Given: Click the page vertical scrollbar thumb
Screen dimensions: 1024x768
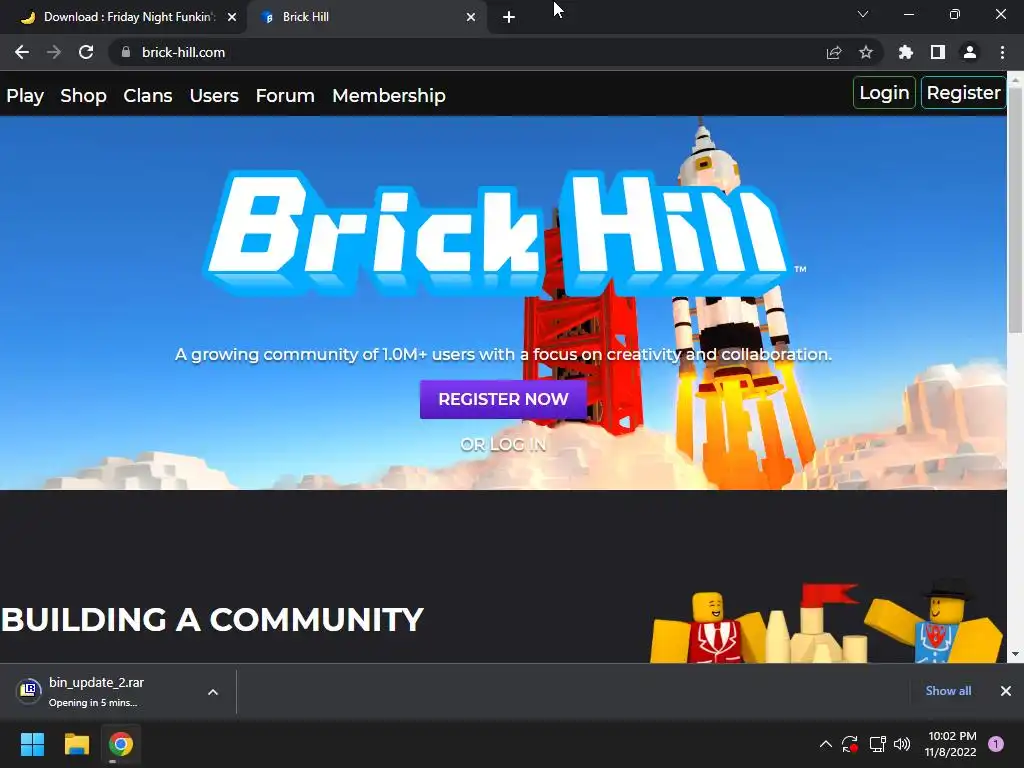Looking at the screenshot, I should pos(1016,209).
